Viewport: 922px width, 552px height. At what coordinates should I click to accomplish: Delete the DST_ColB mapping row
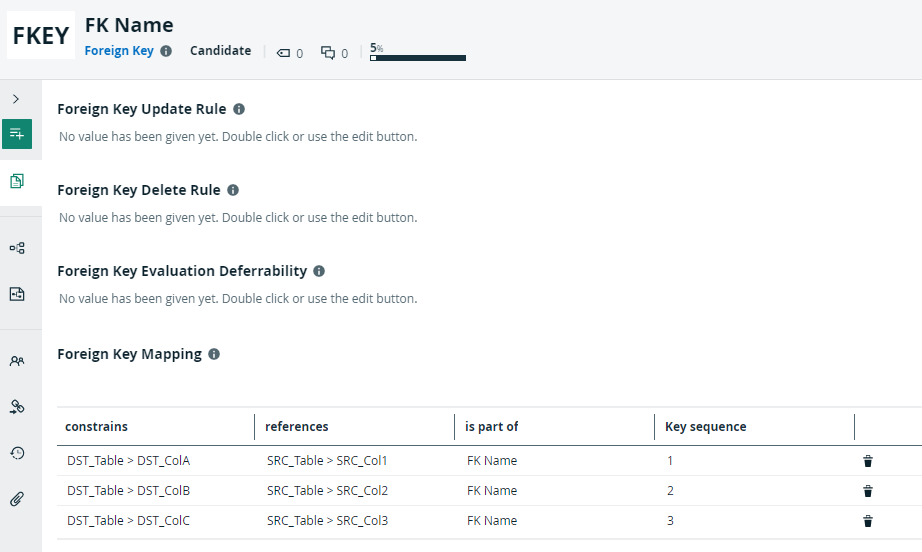868,491
